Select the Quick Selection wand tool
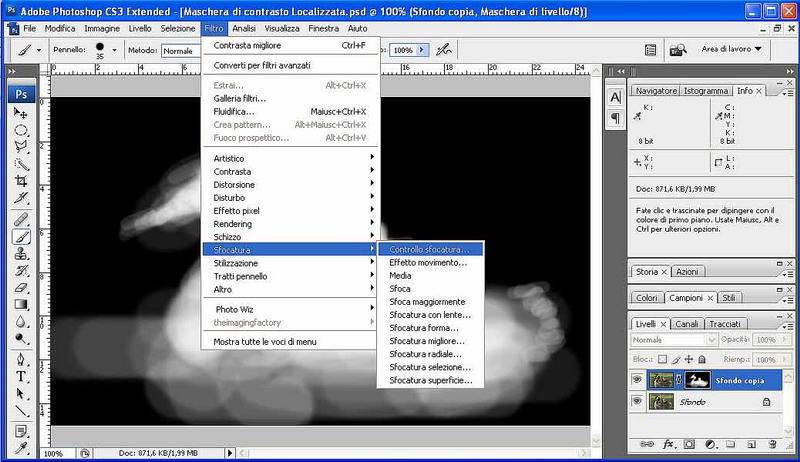The height and width of the screenshot is (462, 800). 21,164
